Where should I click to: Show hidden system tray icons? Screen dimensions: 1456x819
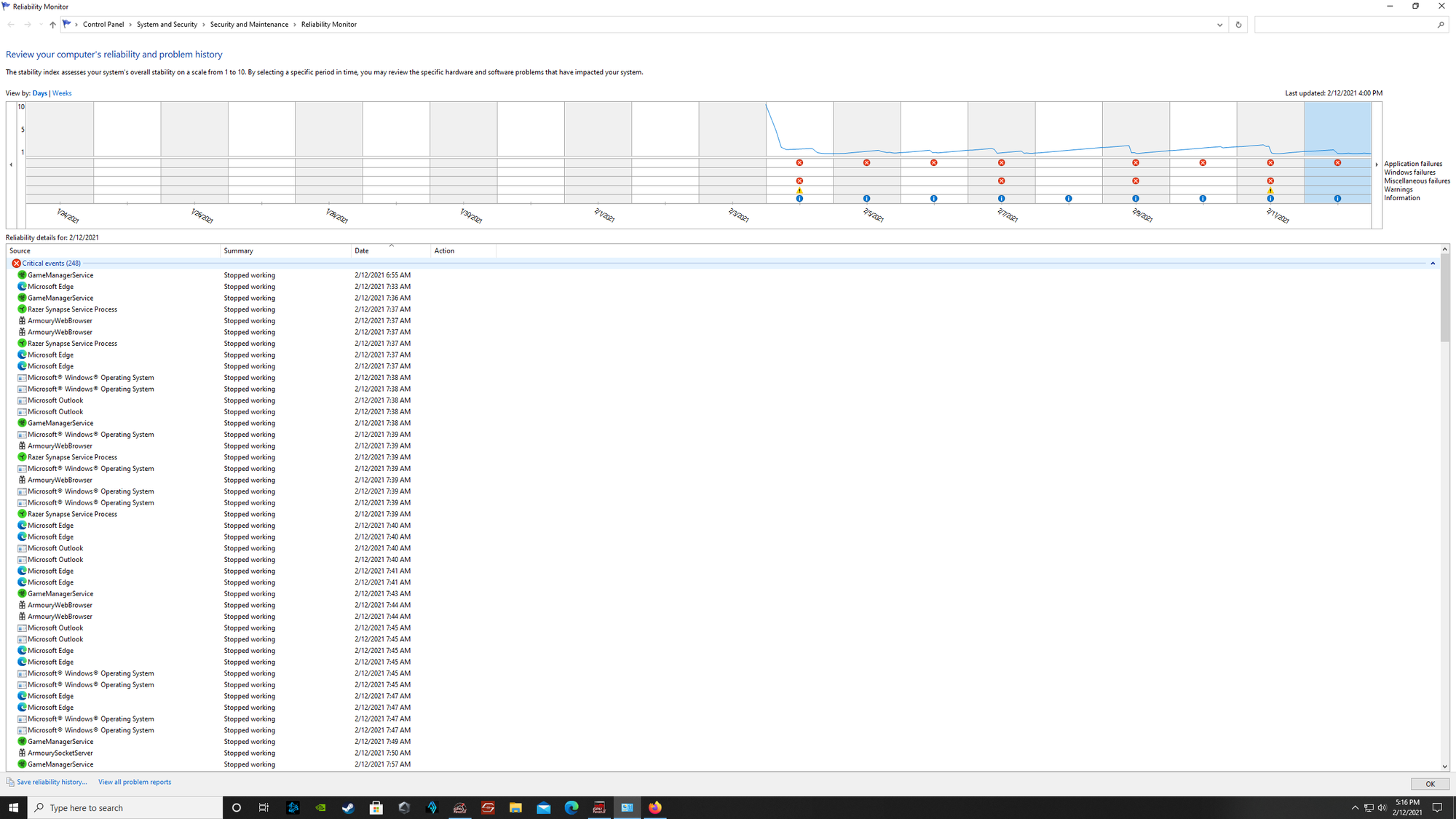point(1355,807)
